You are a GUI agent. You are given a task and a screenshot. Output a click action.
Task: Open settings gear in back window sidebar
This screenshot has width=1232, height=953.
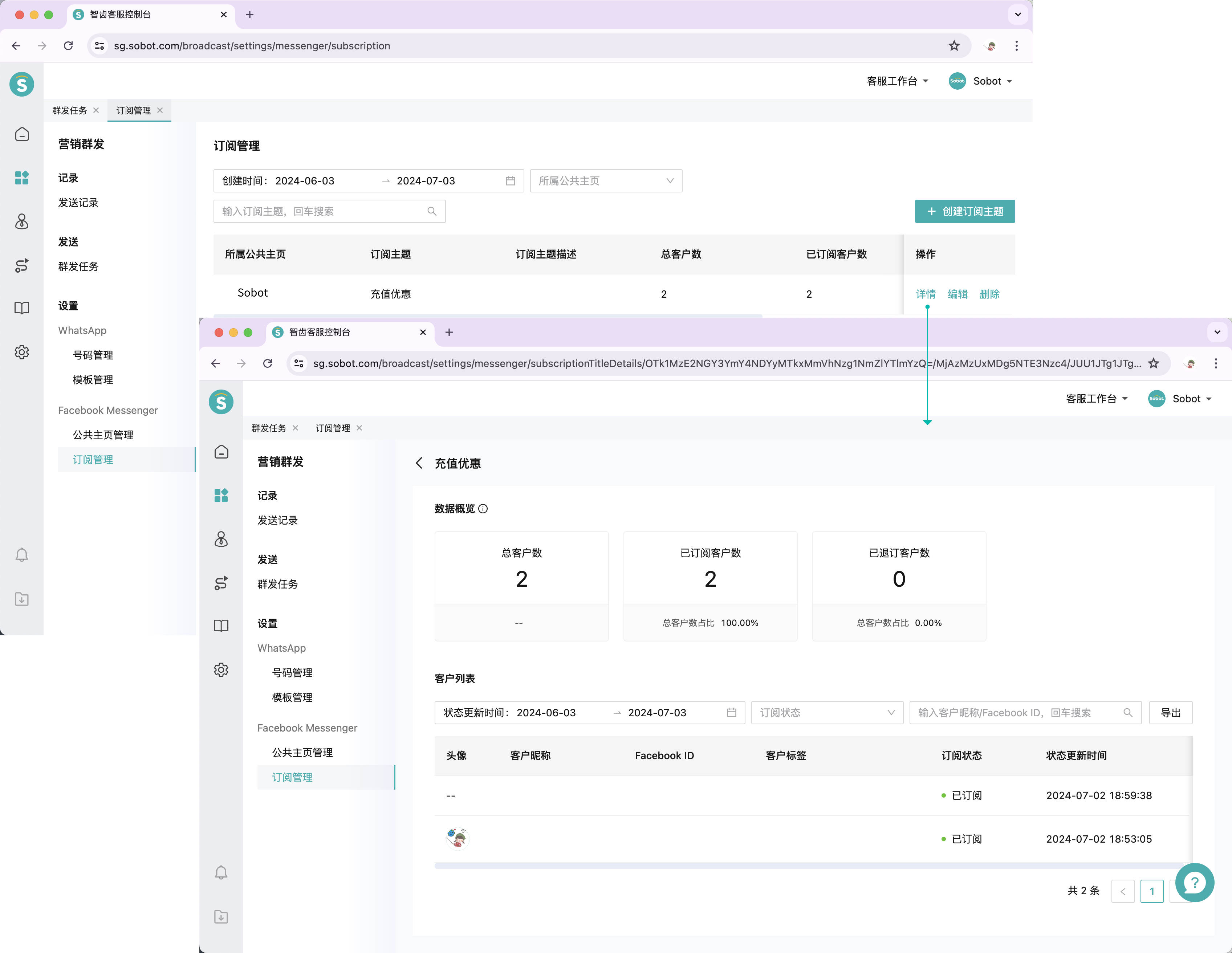(22, 352)
